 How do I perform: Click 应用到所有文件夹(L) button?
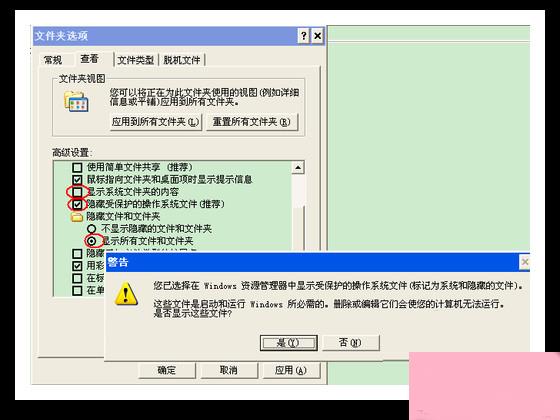(156, 122)
